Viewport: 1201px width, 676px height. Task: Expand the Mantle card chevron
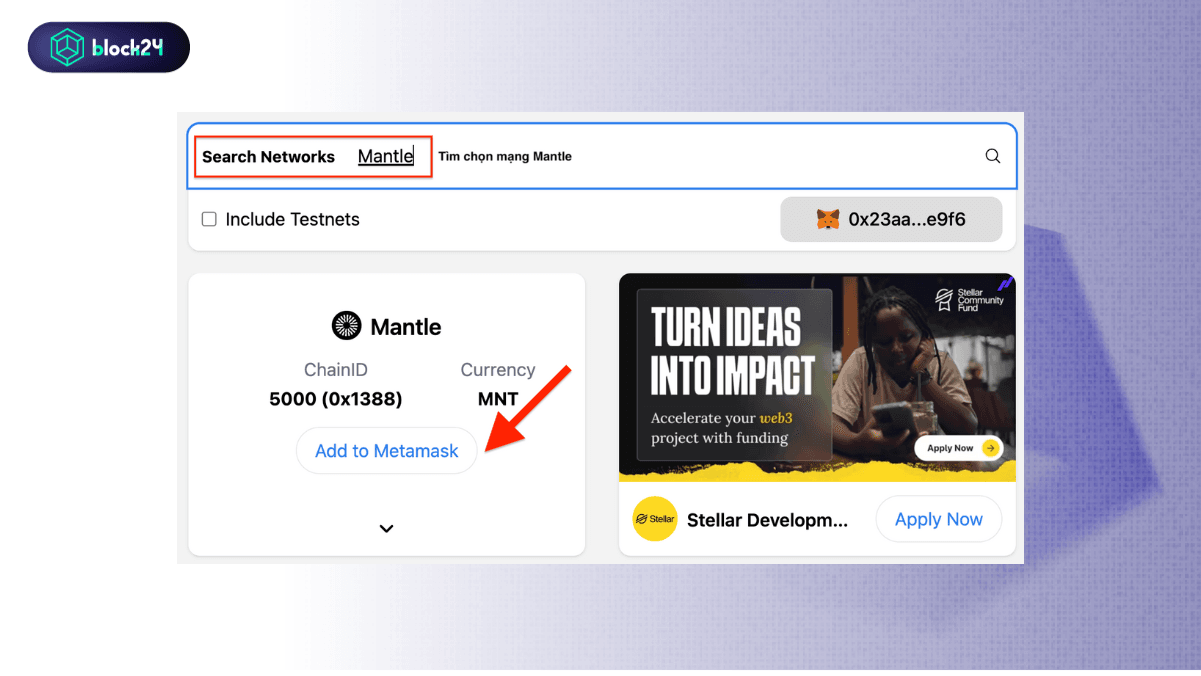tap(387, 528)
